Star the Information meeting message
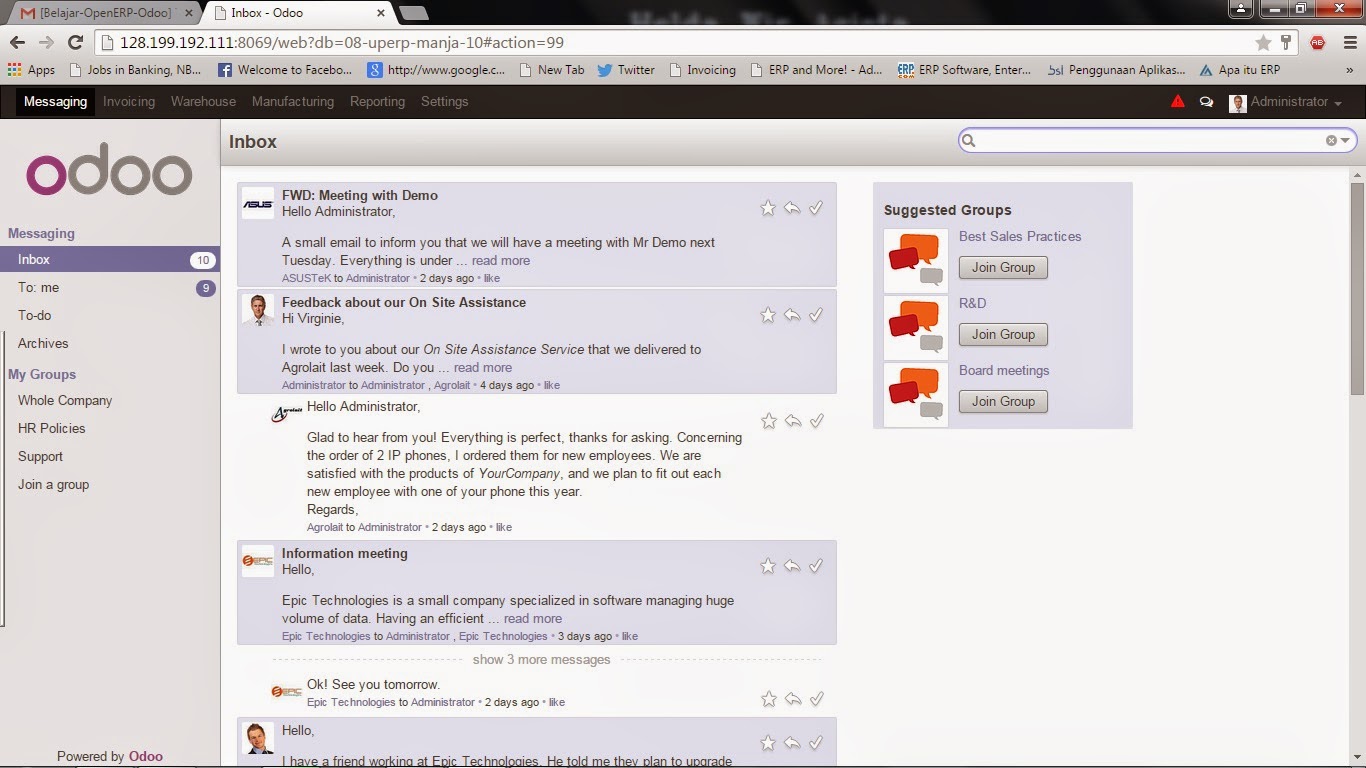This screenshot has width=1366, height=768. pyautogui.click(x=768, y=566)
